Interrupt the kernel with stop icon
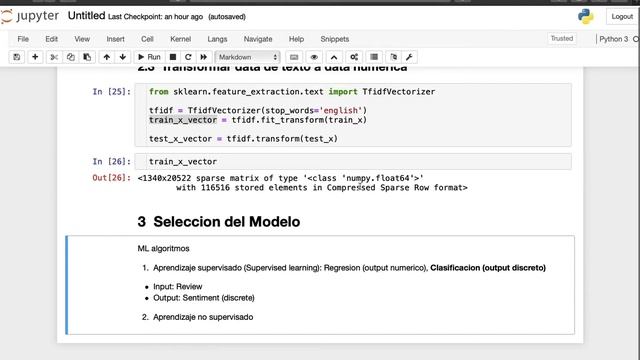 [x=173, y=57]
